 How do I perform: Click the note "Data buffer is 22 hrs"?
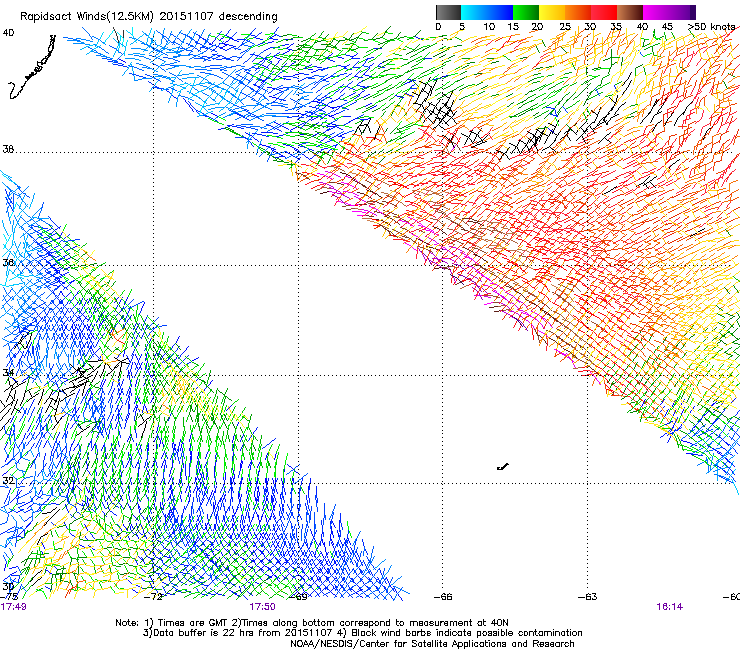[201, 633]
